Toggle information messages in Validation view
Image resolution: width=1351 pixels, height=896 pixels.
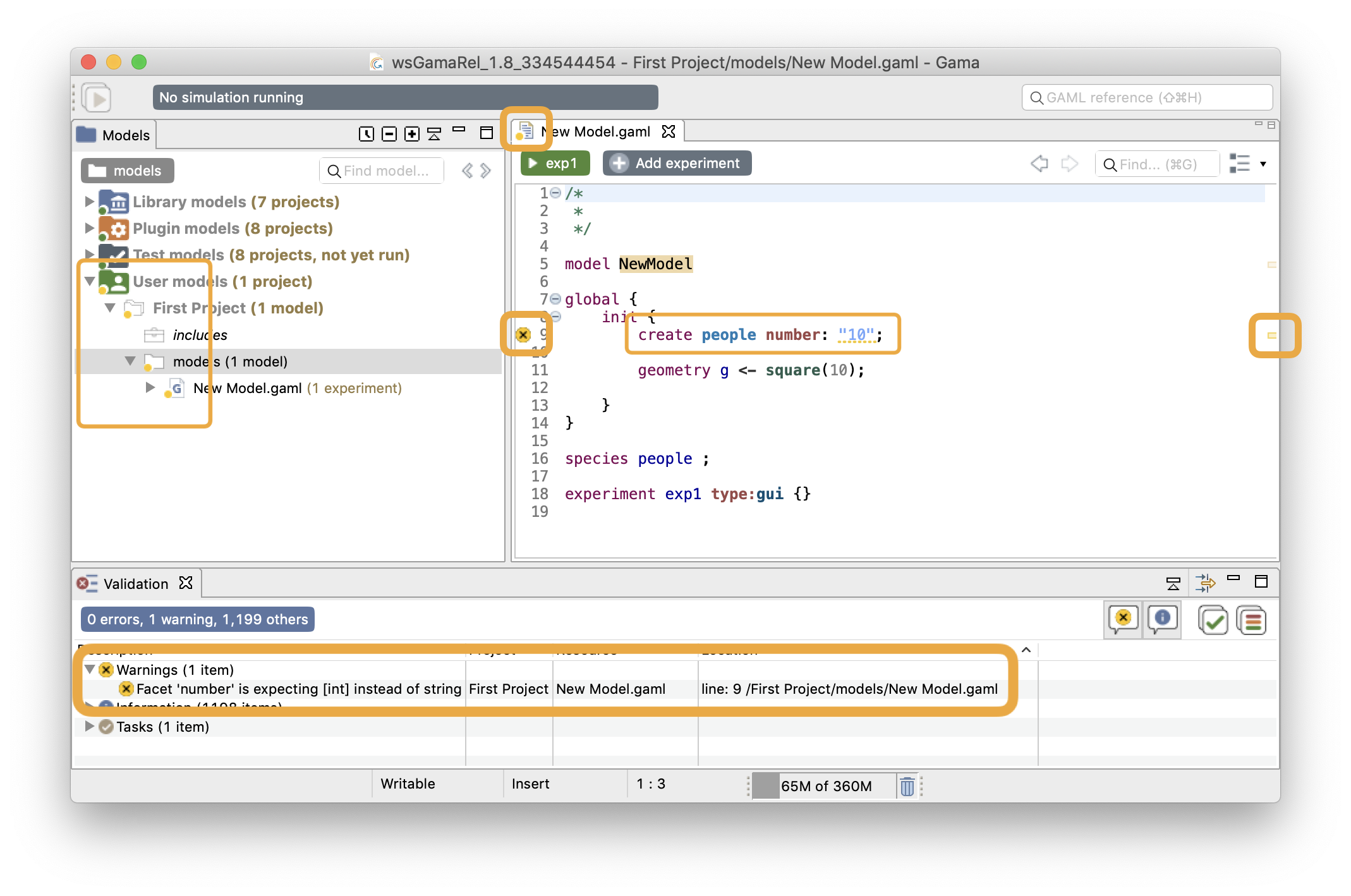coord(1163,619)
